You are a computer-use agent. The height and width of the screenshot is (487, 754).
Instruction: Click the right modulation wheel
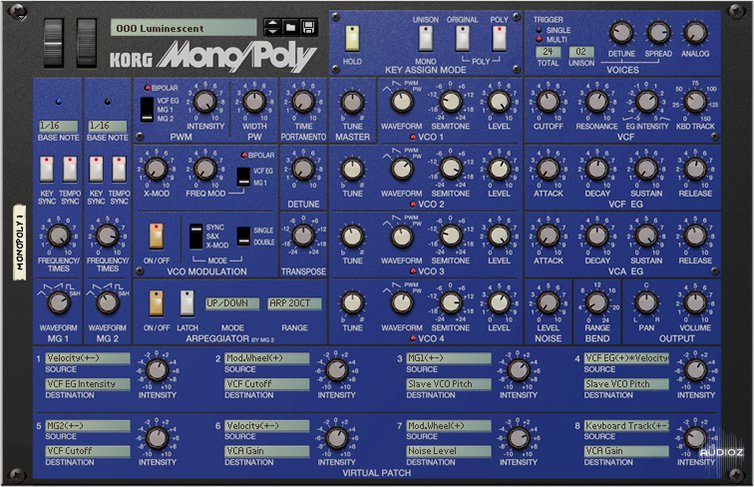[x=87, y=42]
